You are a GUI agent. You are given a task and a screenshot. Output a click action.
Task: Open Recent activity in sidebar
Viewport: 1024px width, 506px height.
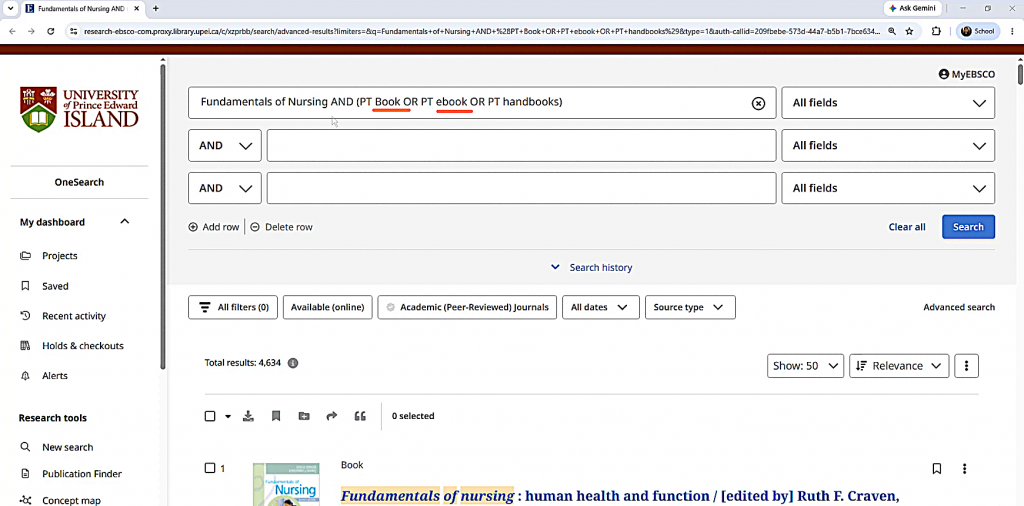point(74,316)
